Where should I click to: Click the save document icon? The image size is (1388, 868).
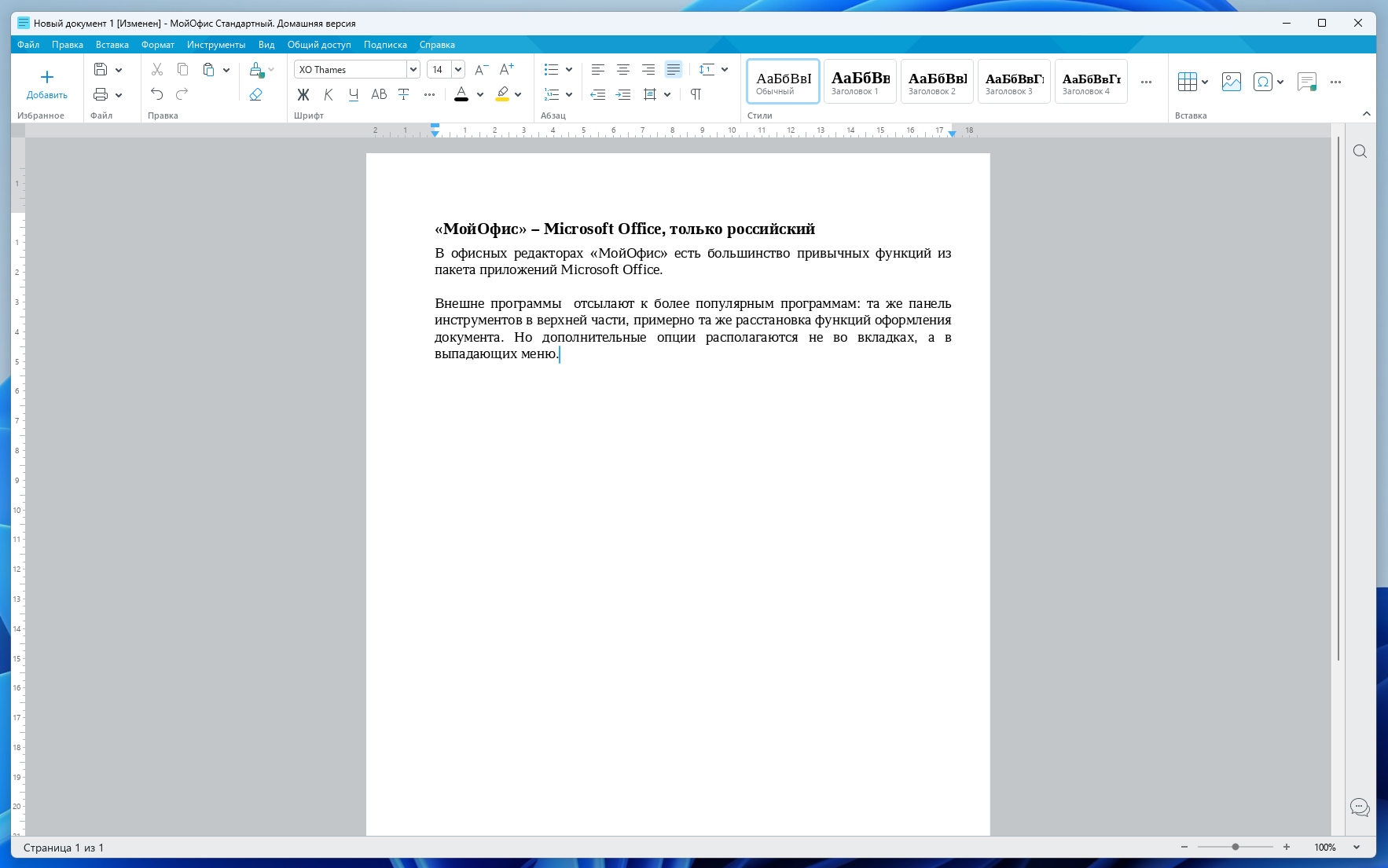pos(101,69)
